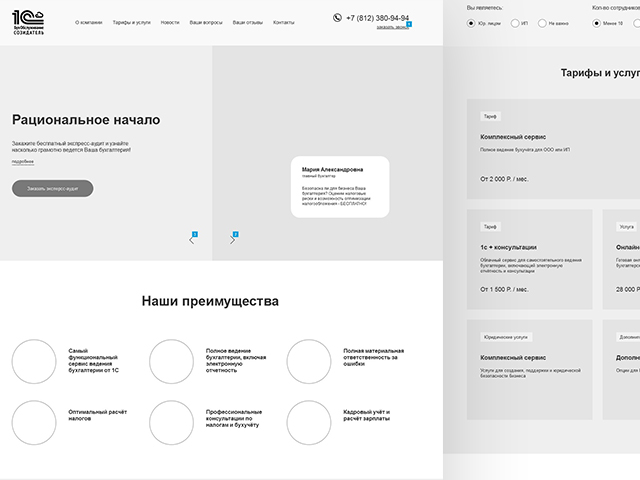Open 'Комплексный сервис' card tagged 'Юридические услуги'

coord(529,369)
